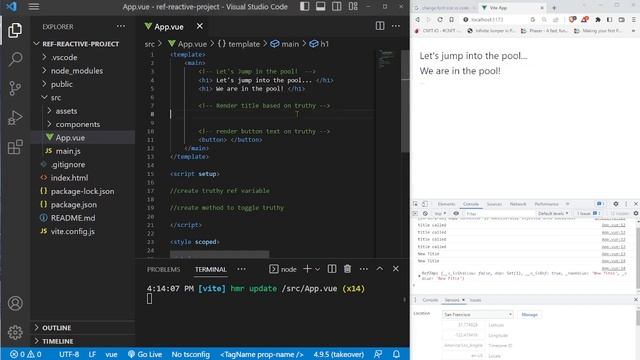Viewport: 640px width, 360px height.
Task: Click Go Live in the status bar
Action: (145, 354)
